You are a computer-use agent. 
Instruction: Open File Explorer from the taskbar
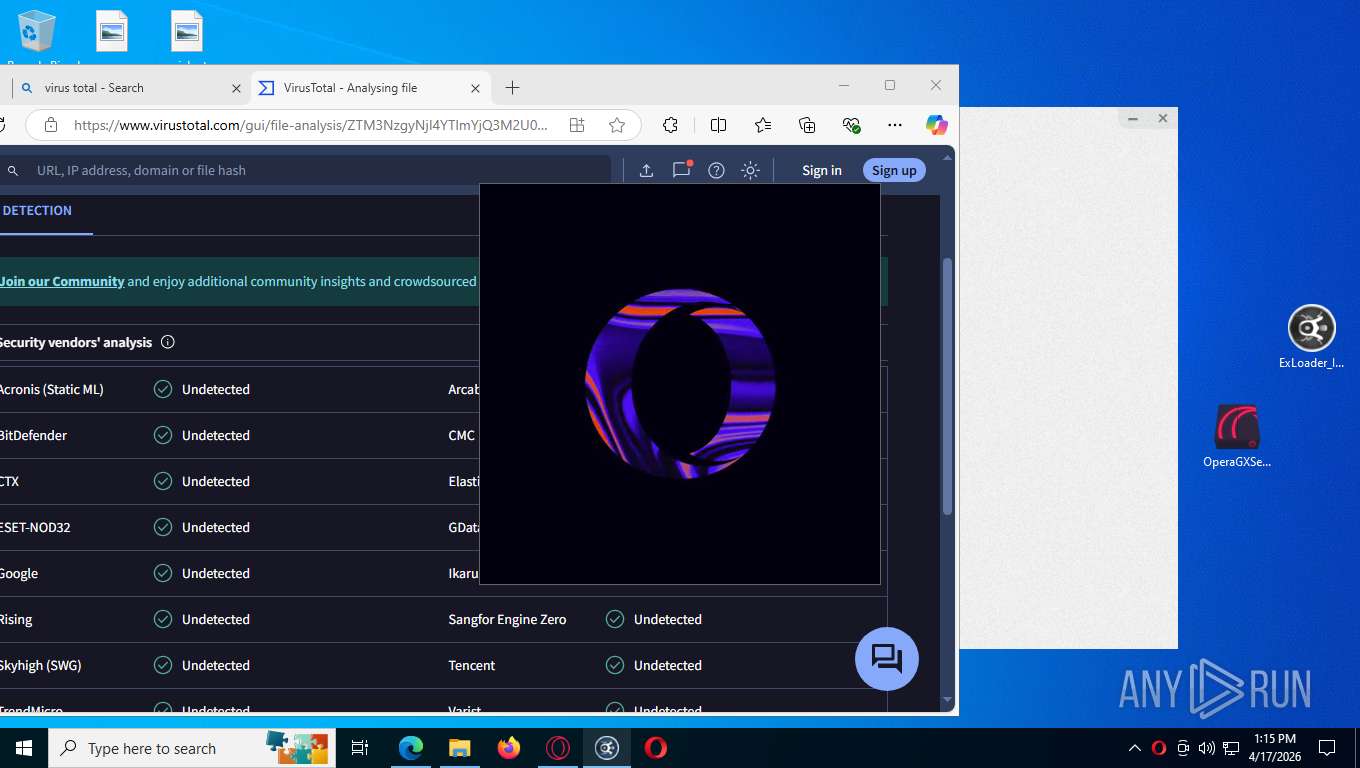(x=459, y=748)
